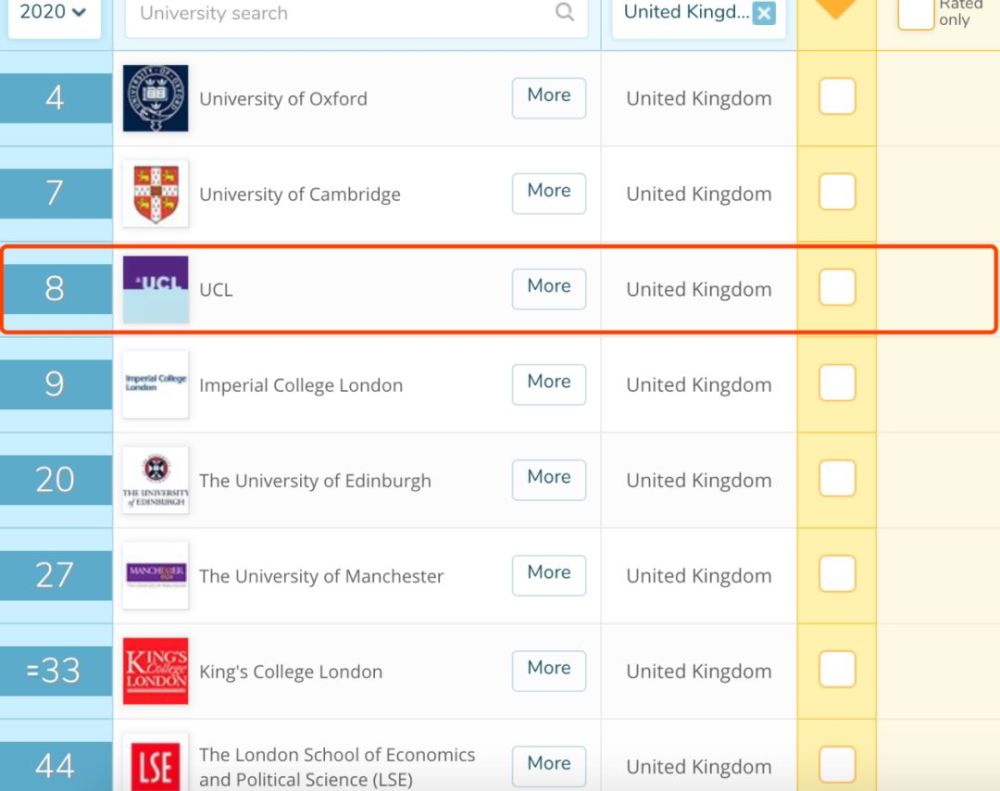Image resolution: width=1000 pixels, height=791 pixels.
Task: Check the compare box for King's College London
Action: tap(837, 671)
